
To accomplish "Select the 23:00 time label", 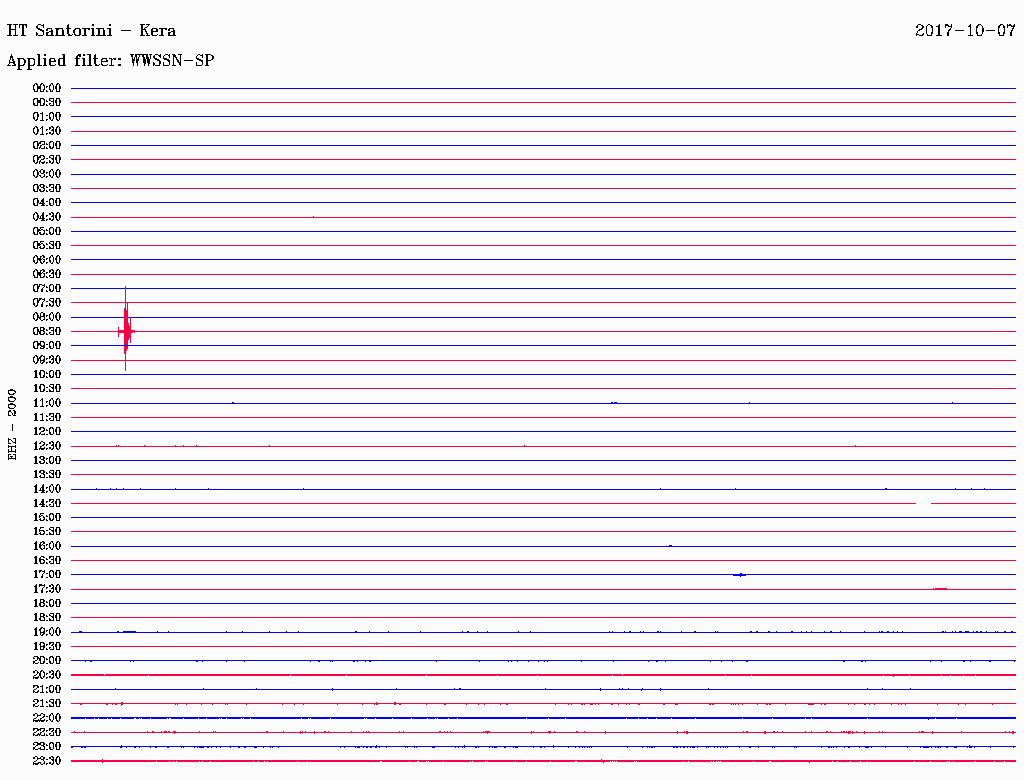I will coord(47,747).
